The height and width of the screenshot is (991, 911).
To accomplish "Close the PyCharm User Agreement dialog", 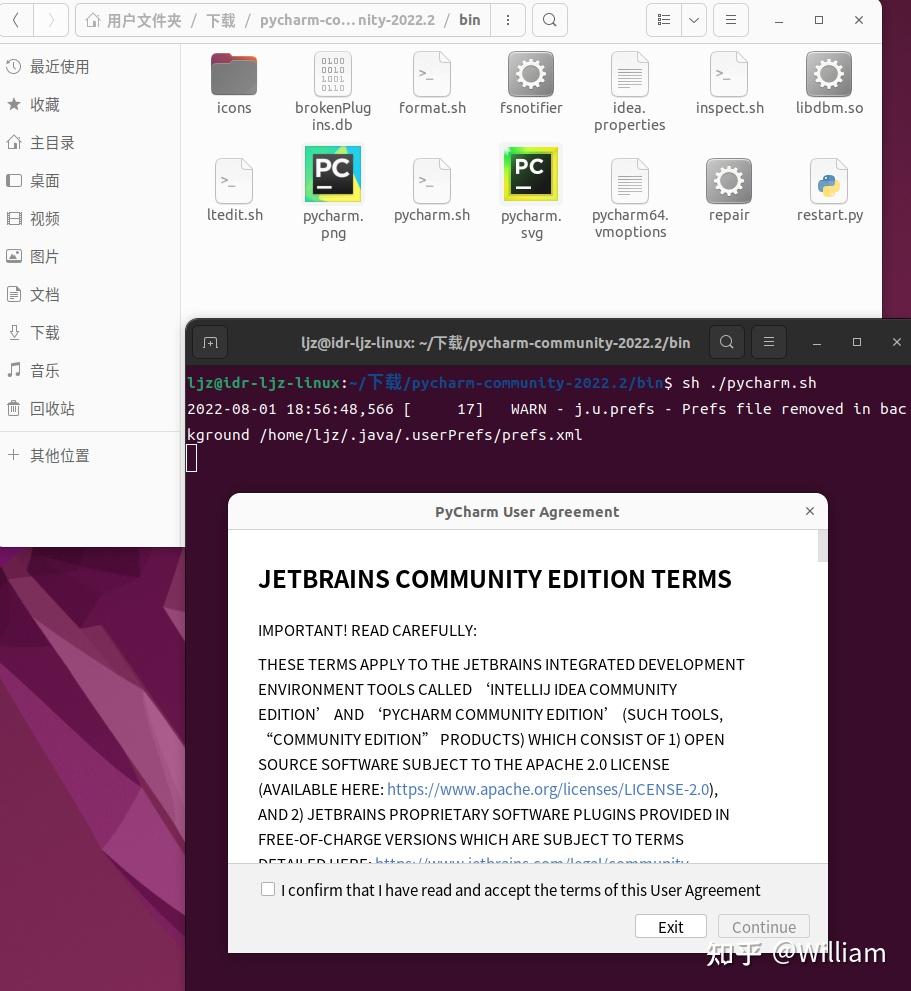I will (810, 511).
